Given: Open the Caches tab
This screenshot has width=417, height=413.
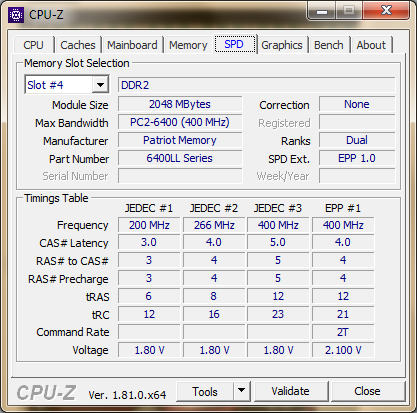Looking at the screenshot, I should pyautogui.click(x=78, y=45).
